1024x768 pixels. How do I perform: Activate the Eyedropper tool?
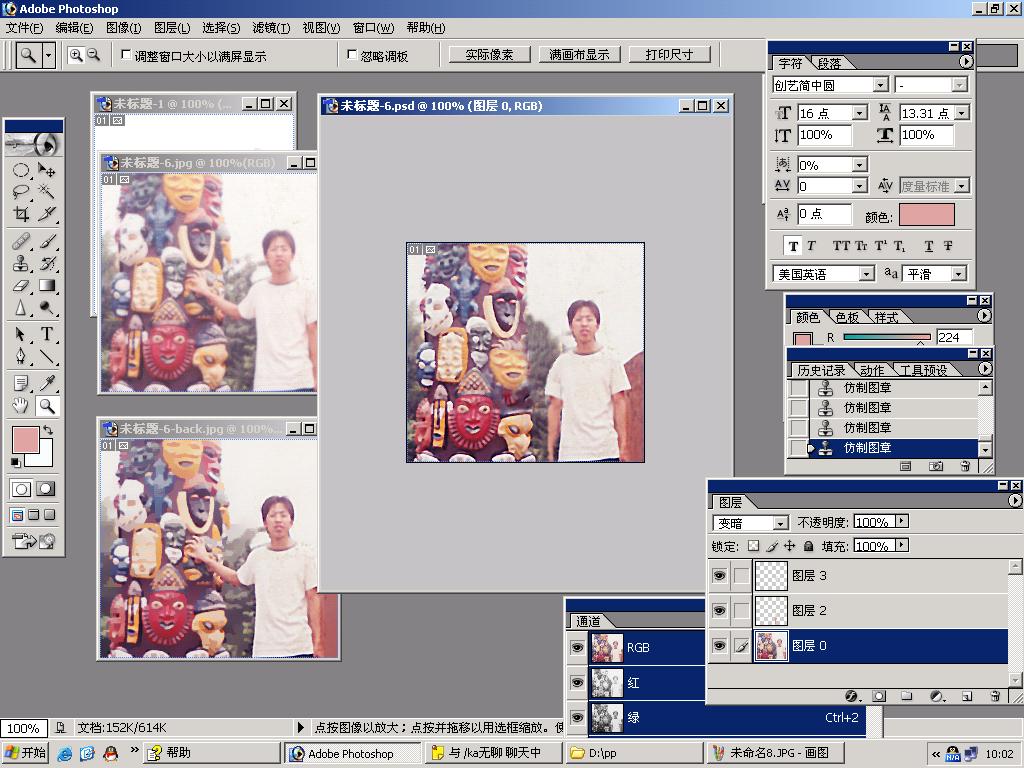click(46, 383)
